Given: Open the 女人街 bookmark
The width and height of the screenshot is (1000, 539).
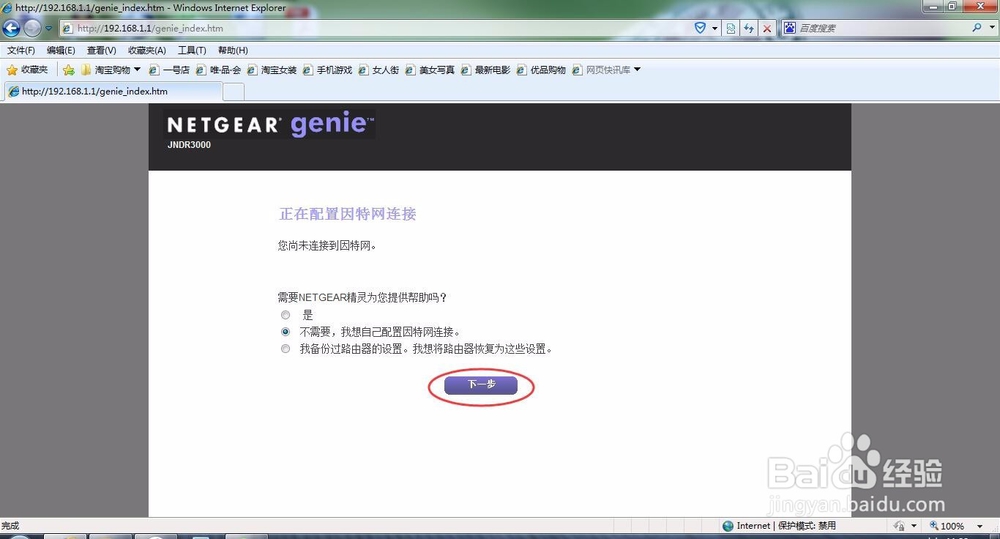Looking at the screenshot, I should [379, 70].
